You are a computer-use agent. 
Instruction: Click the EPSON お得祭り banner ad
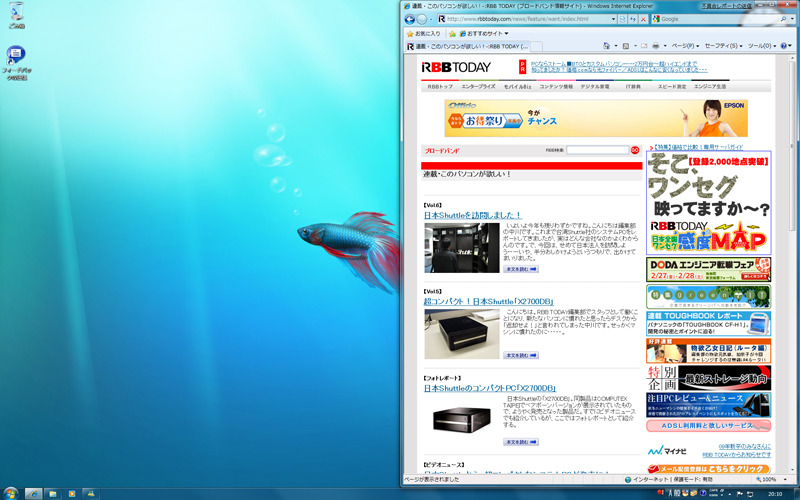tap(596, 118)
